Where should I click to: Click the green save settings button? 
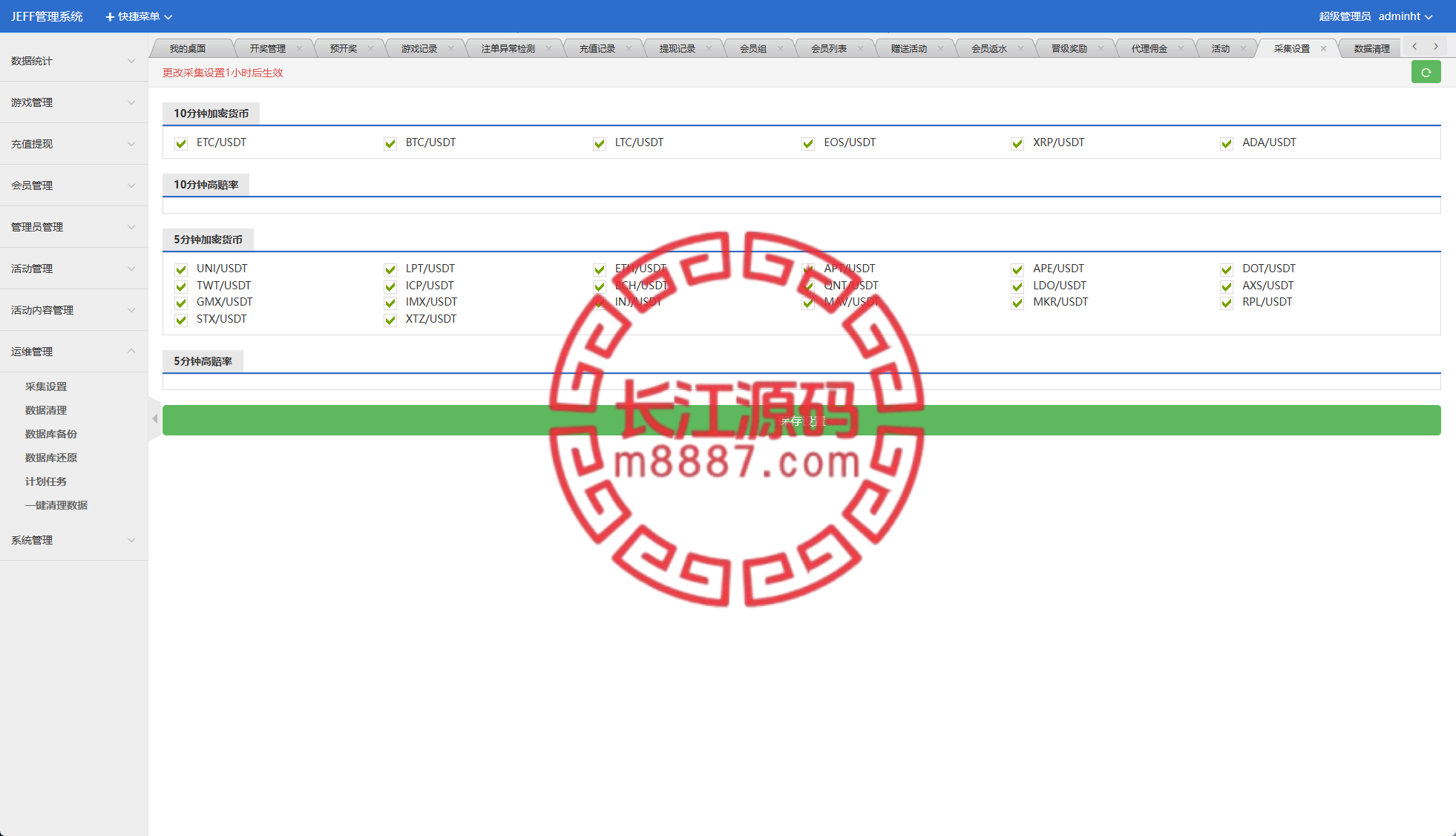801,421
